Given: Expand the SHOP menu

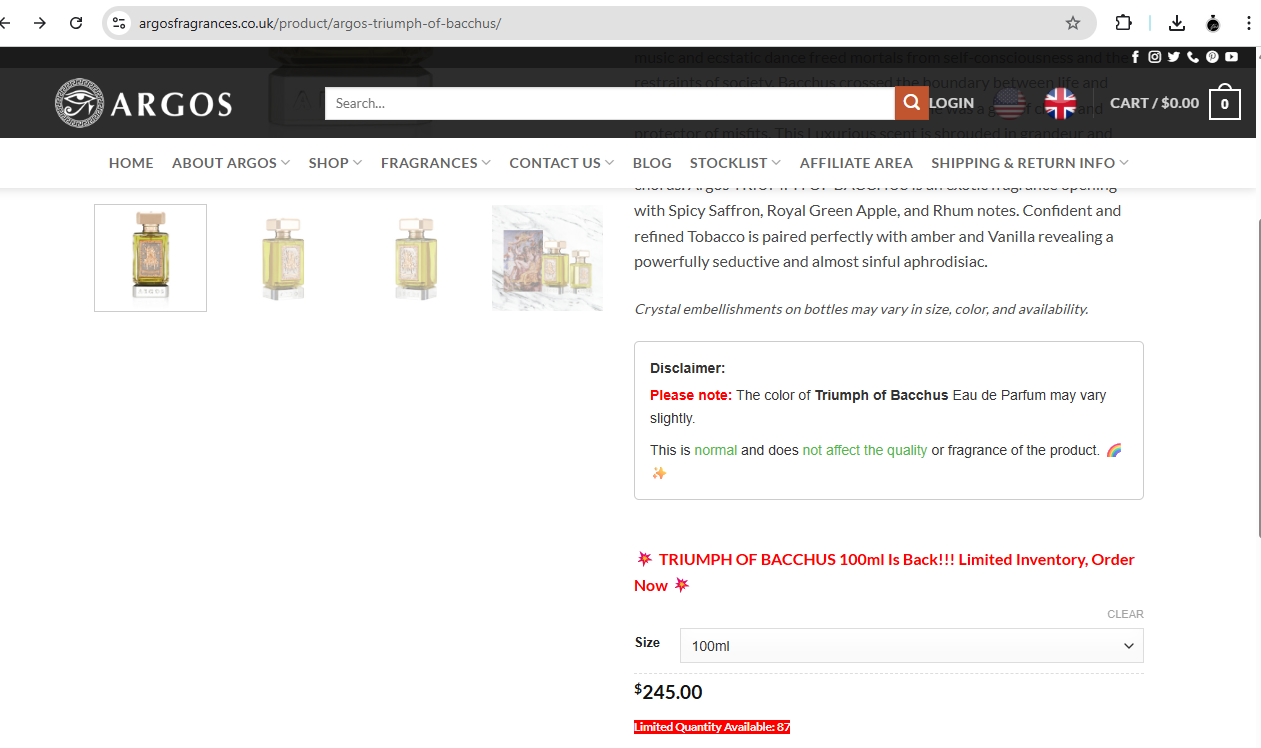Looking at the screenshot, I should pyautogui.click(x=335, y=163).
